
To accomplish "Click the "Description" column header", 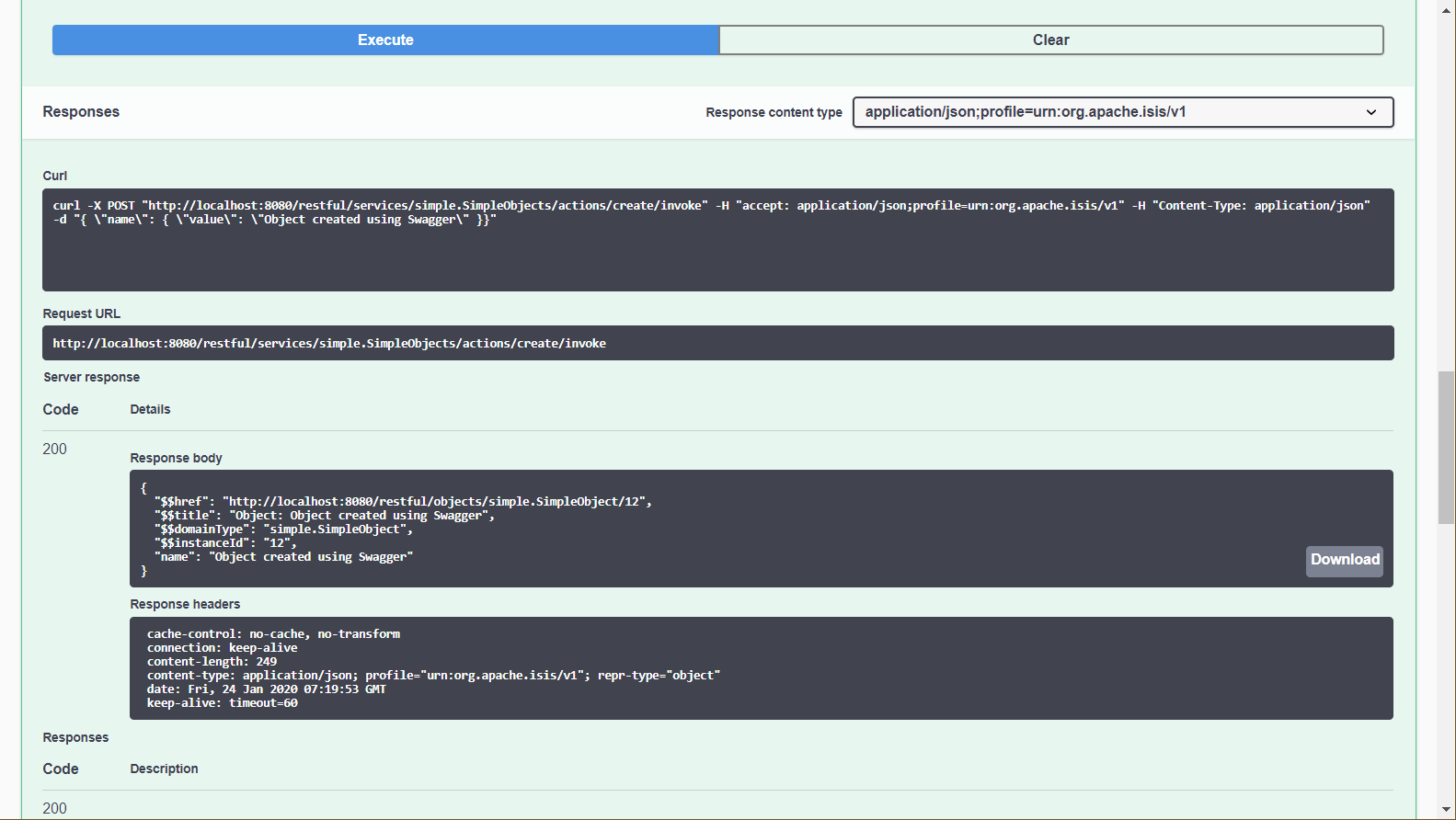I will click(x=164, y=769).
